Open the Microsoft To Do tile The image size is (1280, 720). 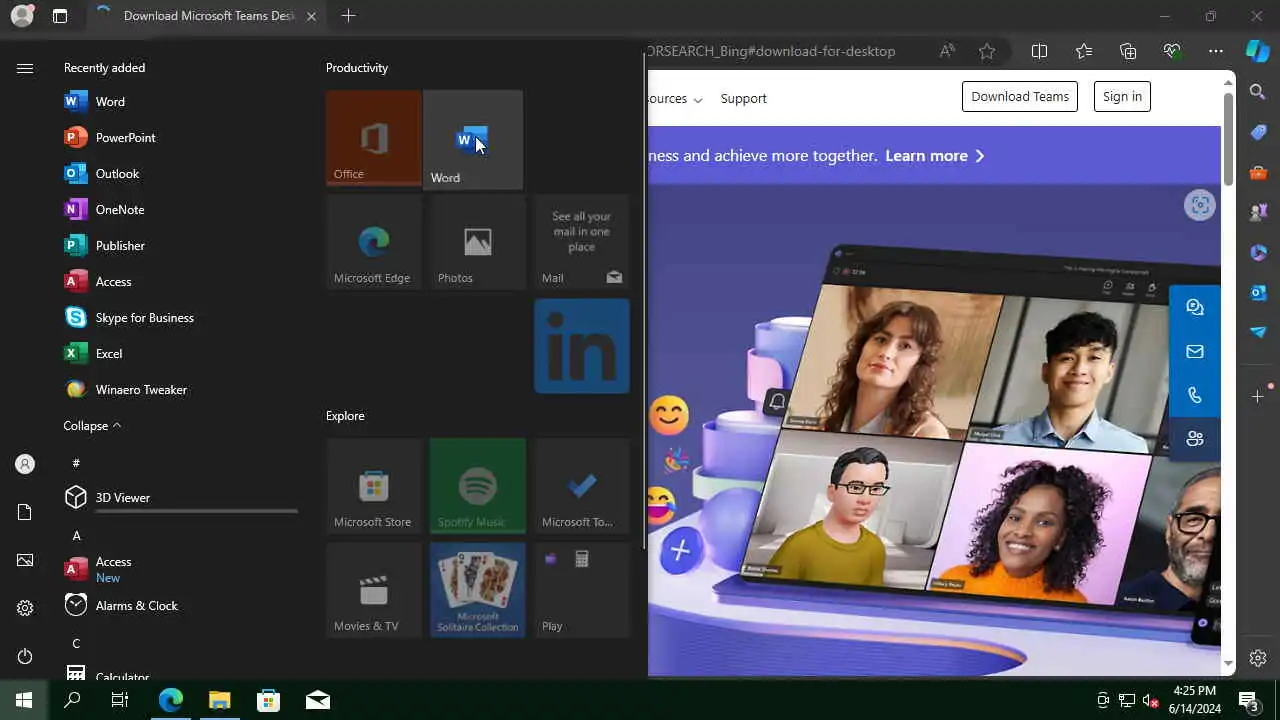pyautogui.click(x=582, y=486)
